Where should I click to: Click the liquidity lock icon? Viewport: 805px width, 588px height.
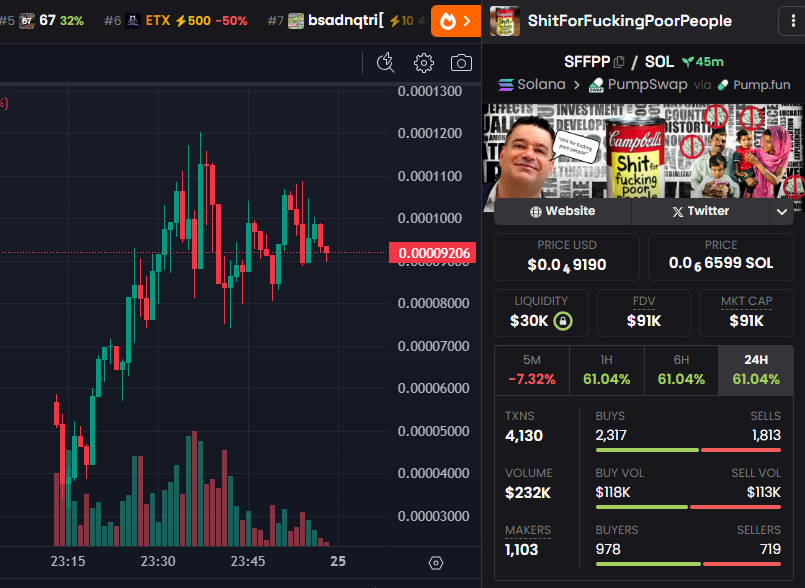click(x=563, y=321)
